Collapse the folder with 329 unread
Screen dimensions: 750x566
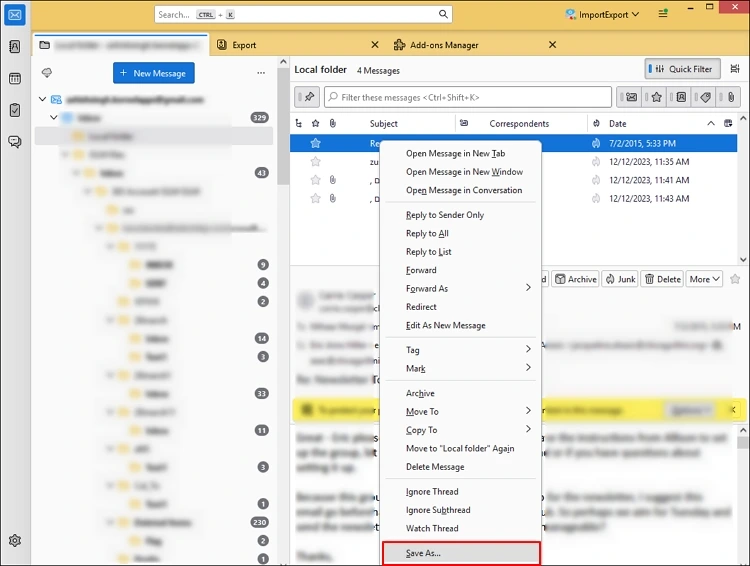[54, 117]
